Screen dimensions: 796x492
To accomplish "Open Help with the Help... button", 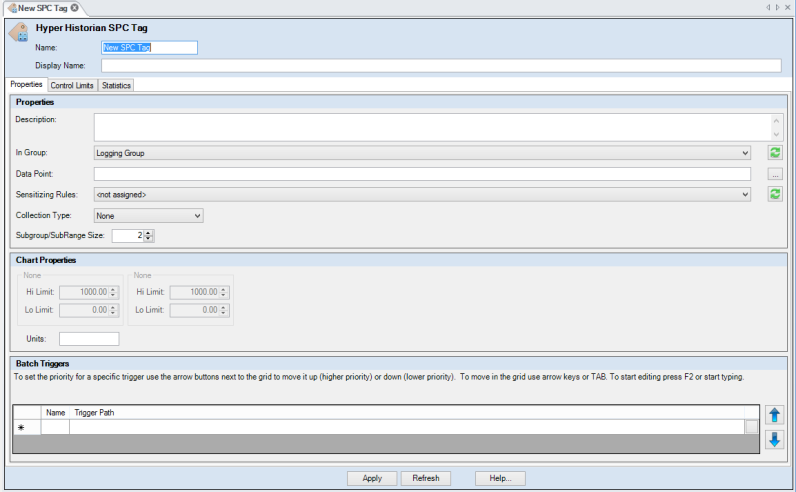I will tap(500, 478).
